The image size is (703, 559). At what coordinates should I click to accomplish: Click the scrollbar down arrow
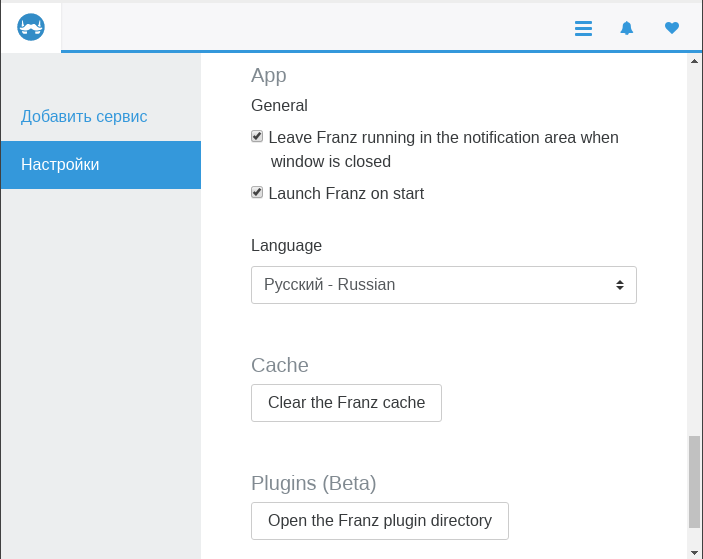pos(694,553)
